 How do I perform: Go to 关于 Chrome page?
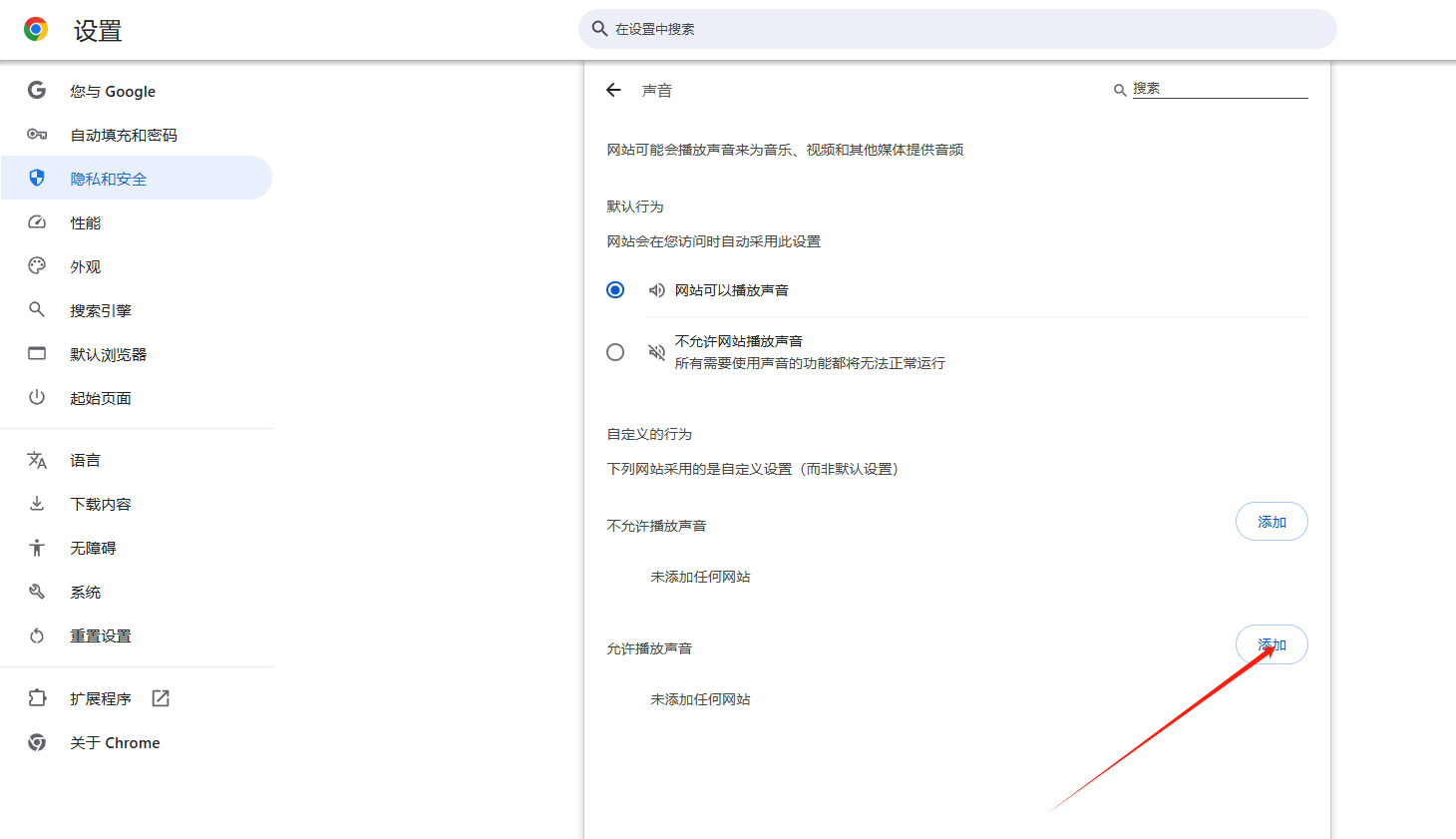click(x=115, y=742)
